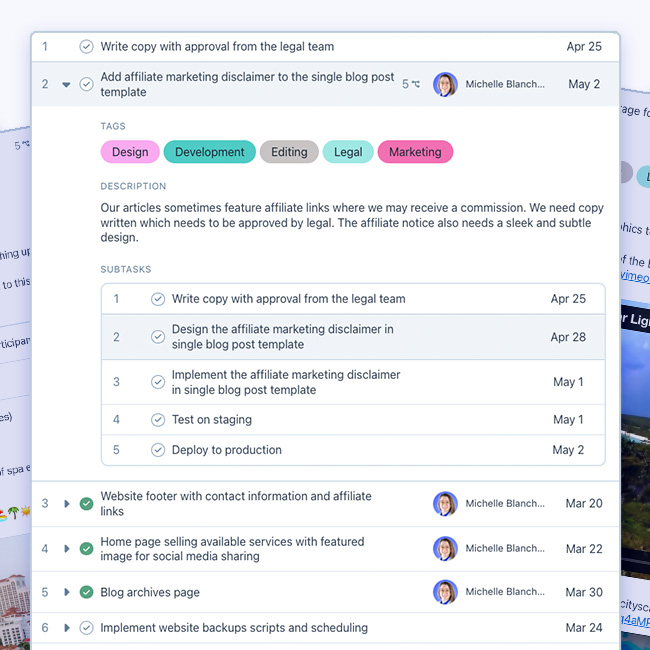Screen dimensions: 650x650
Task: Click May 1 date of Implement subtask
Action: click(568, 382)
